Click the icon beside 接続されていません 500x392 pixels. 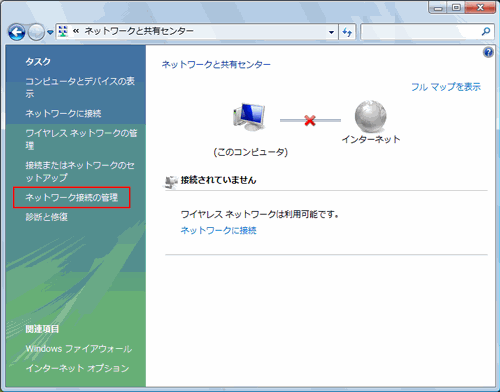coord(171,182)
